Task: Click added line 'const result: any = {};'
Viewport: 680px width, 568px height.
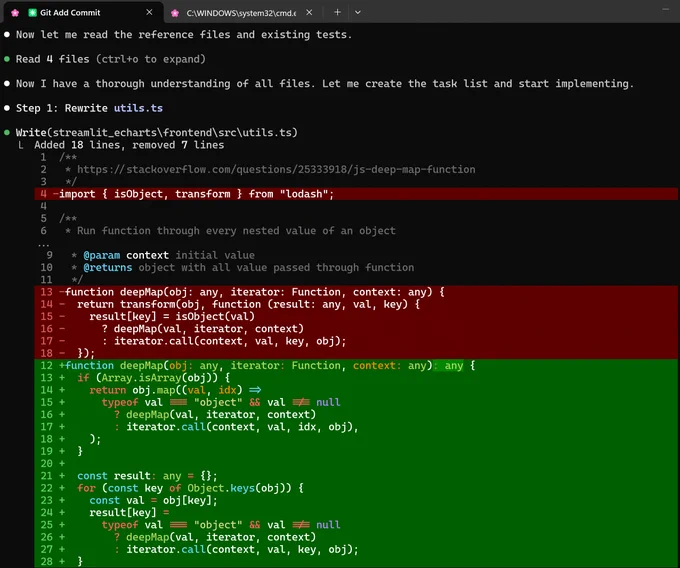Action: (356, 476)
